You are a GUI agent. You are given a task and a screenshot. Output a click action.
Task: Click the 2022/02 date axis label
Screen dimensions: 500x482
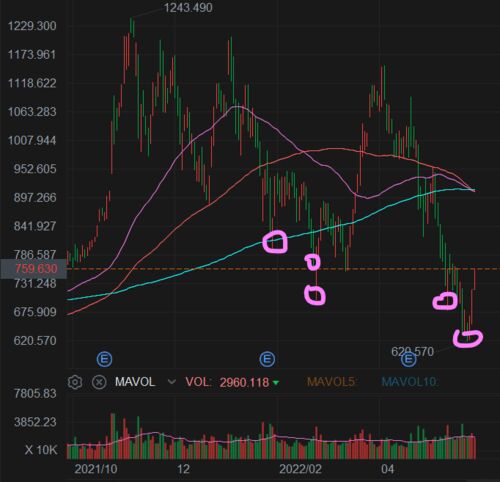tap(300, 469)
